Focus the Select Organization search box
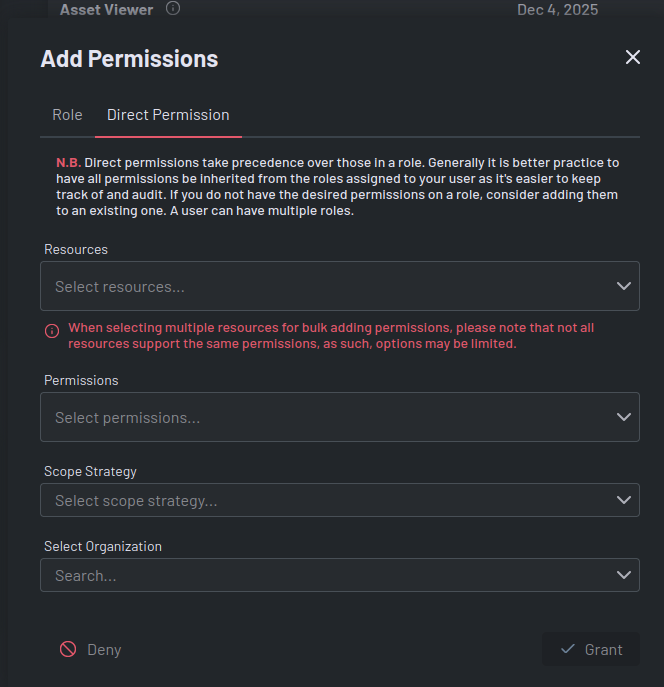This screenshot has width=664, height=687. pos(320,575)
